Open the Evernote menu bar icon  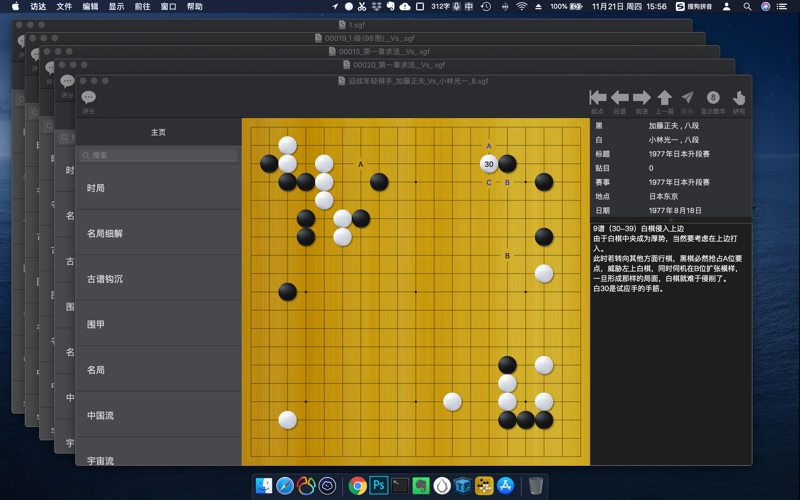coord(390,6)
